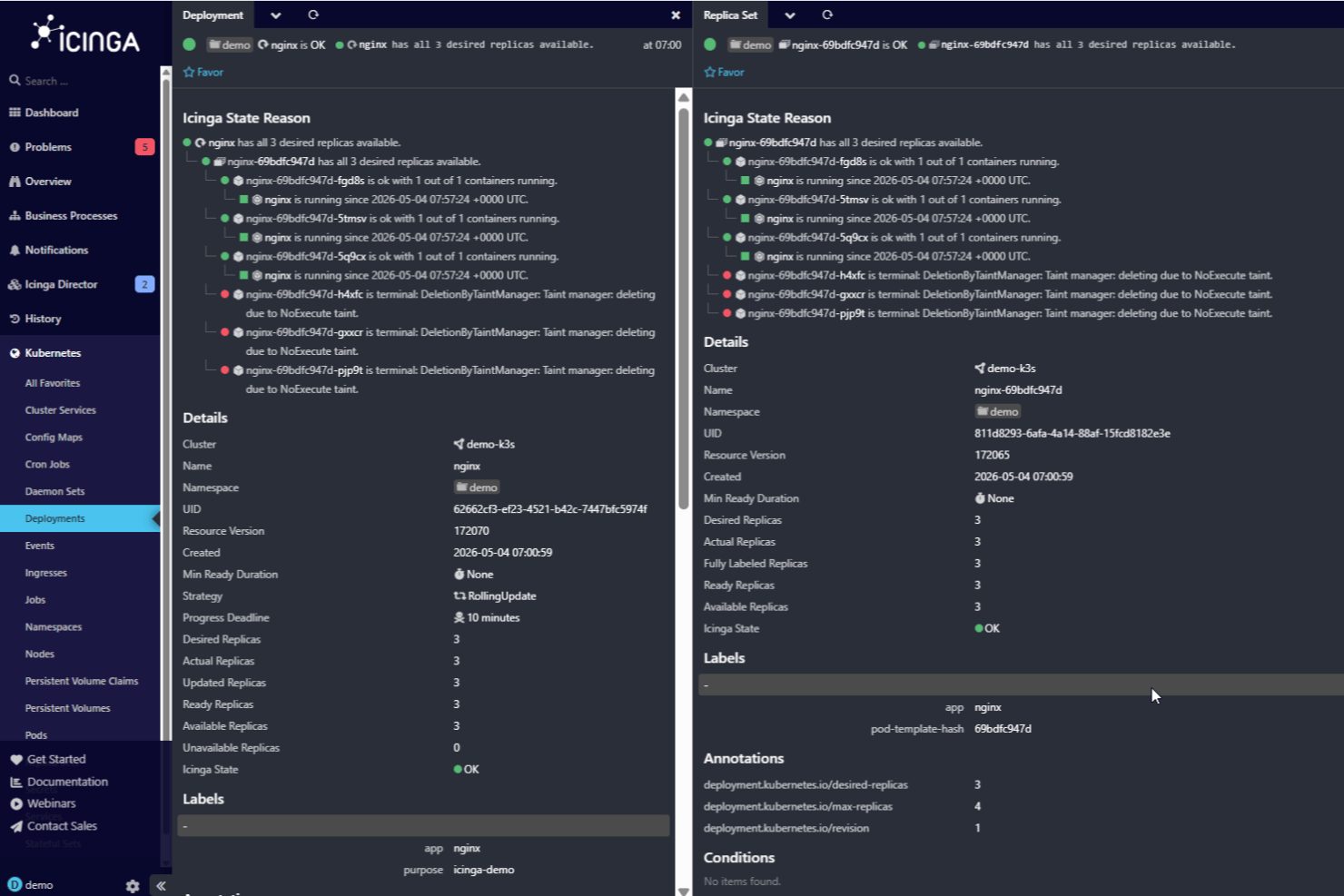The height and width of the screenshot is (896, 1344).
Task: Open the demo user profile
Action: [x=31, y=885]
